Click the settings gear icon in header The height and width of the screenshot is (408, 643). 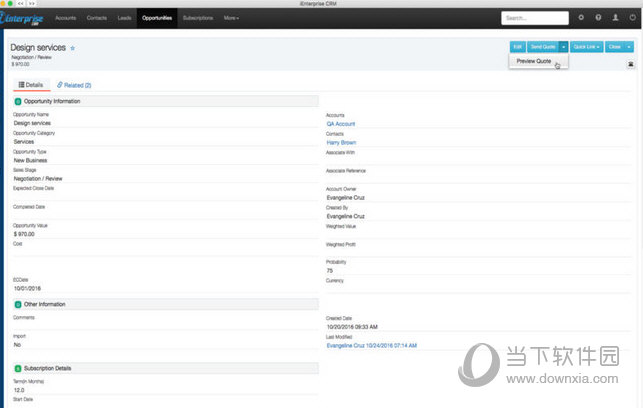(581, 18)
